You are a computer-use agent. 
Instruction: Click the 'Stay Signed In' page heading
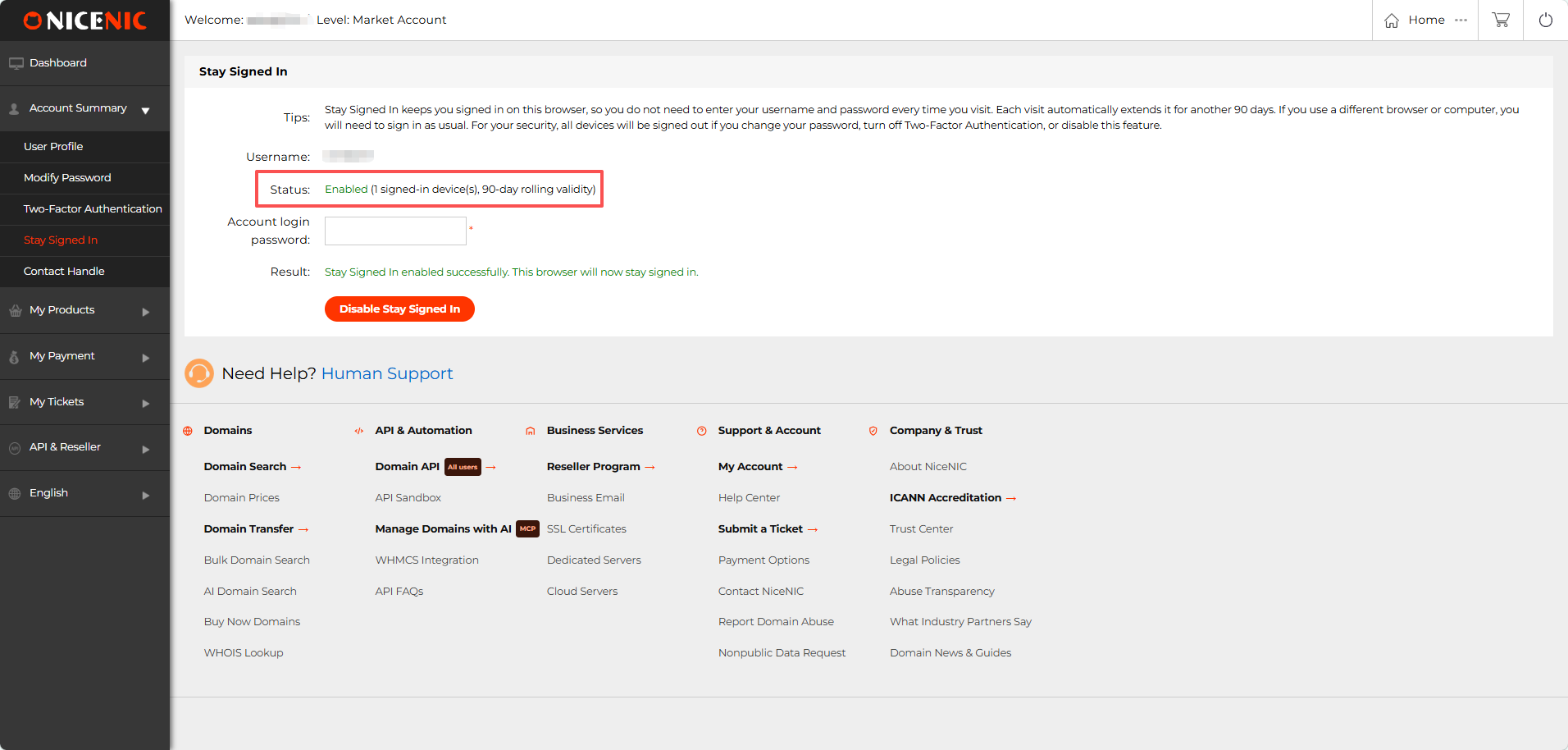tap(244, 71)
